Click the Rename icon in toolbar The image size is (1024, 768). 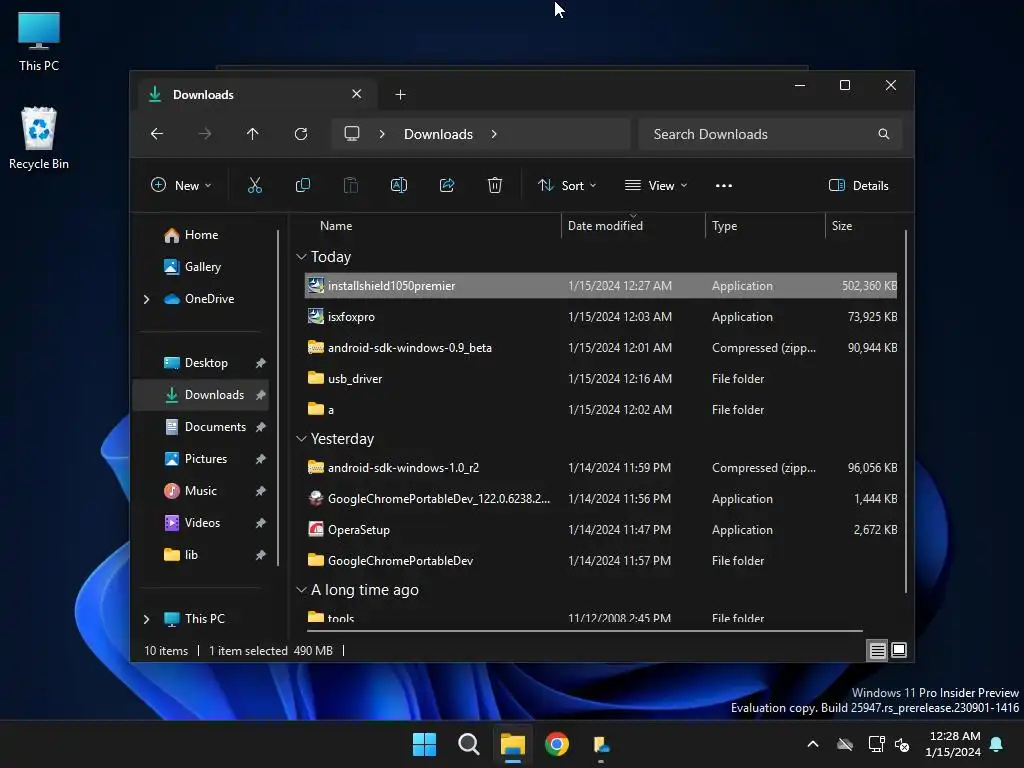pos(399,185)
